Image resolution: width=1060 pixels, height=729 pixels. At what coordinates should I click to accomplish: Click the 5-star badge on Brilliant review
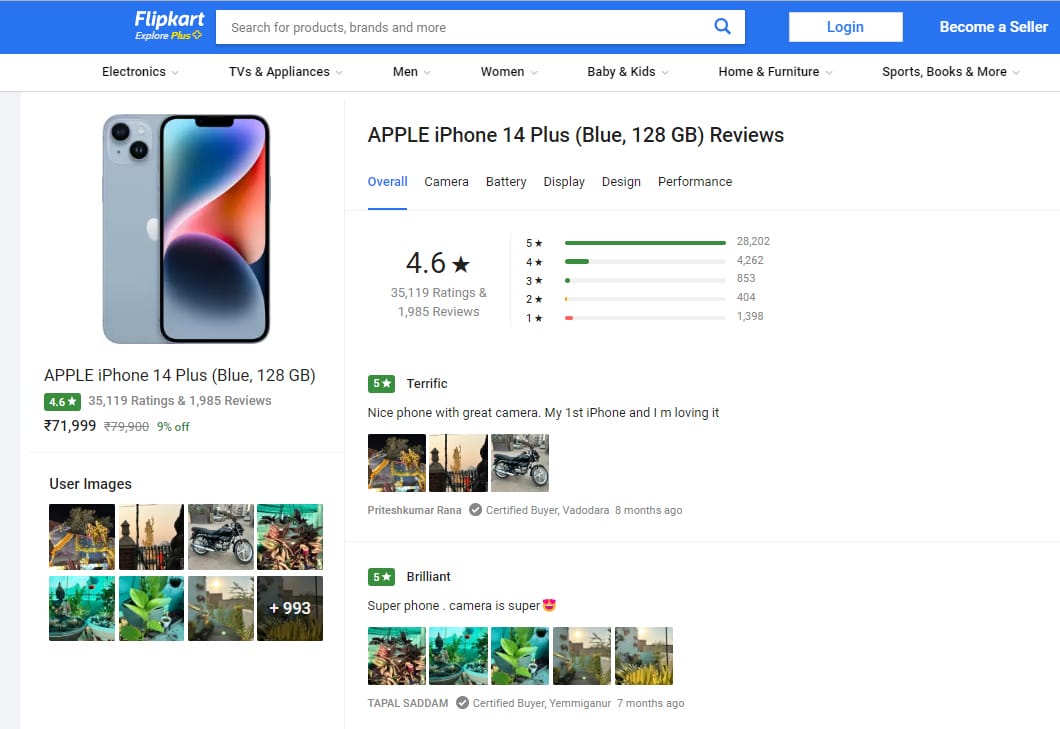(x=381, y=577)
